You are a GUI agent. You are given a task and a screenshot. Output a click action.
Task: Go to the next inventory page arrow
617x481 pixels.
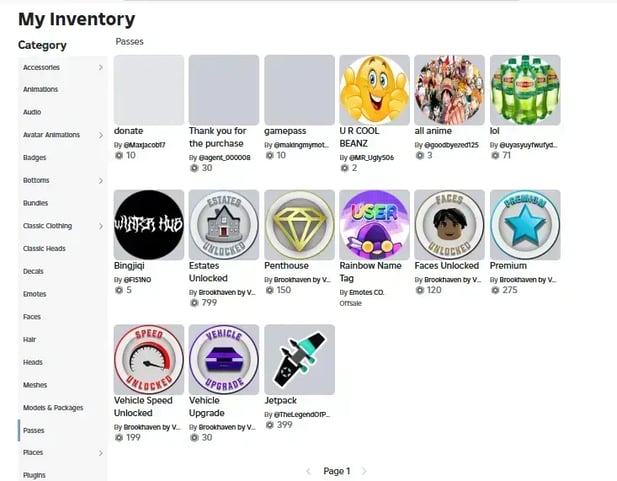point(364,471)
